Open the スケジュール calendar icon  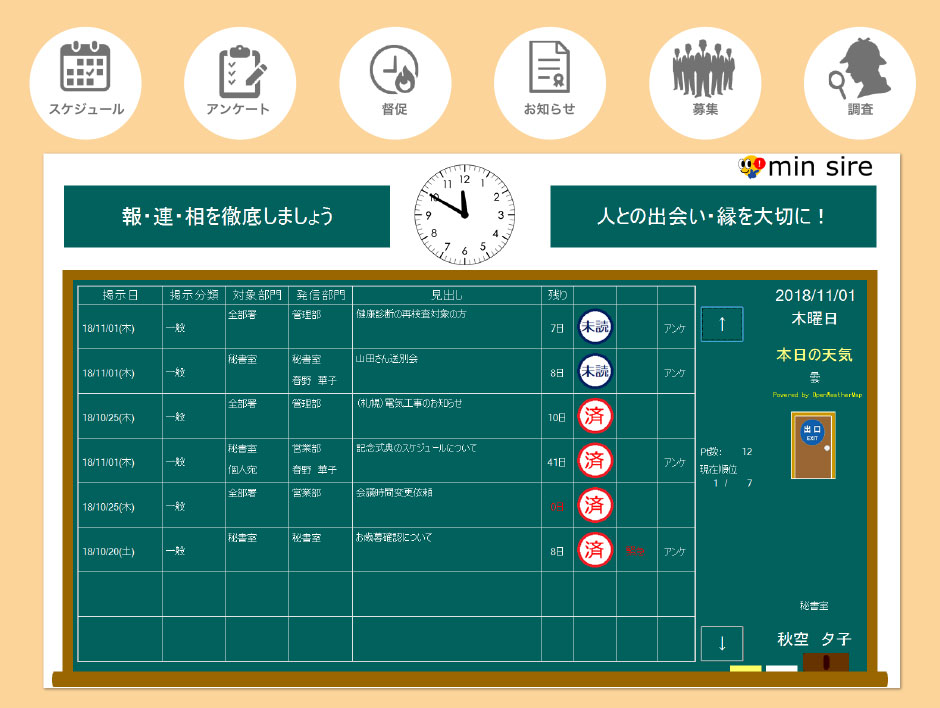86,83
